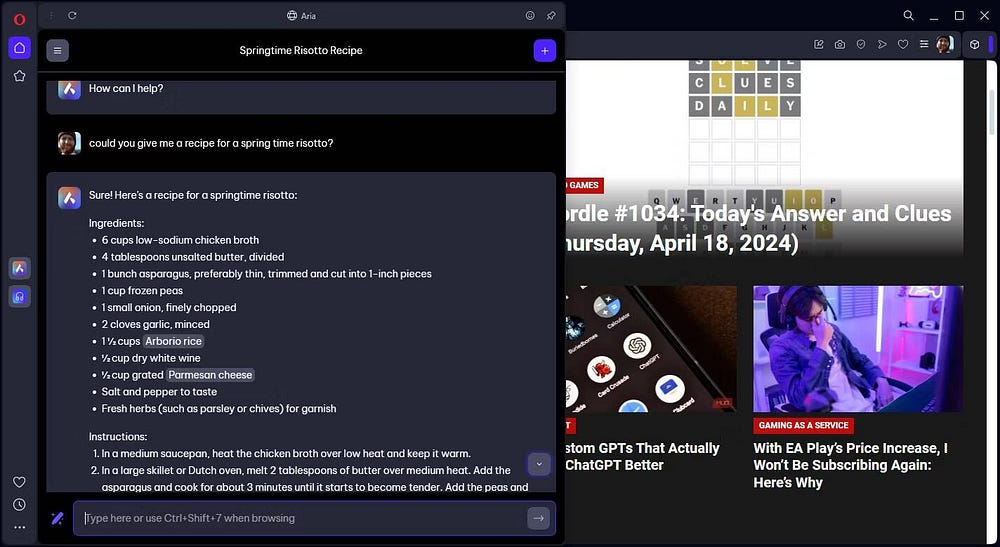Image resolution: width=1000 pixels, height=547 pixels.
Task: Open the phone apps ChatGPT article thumbnail
Action: pyautogui.click(x=651, y=349)
